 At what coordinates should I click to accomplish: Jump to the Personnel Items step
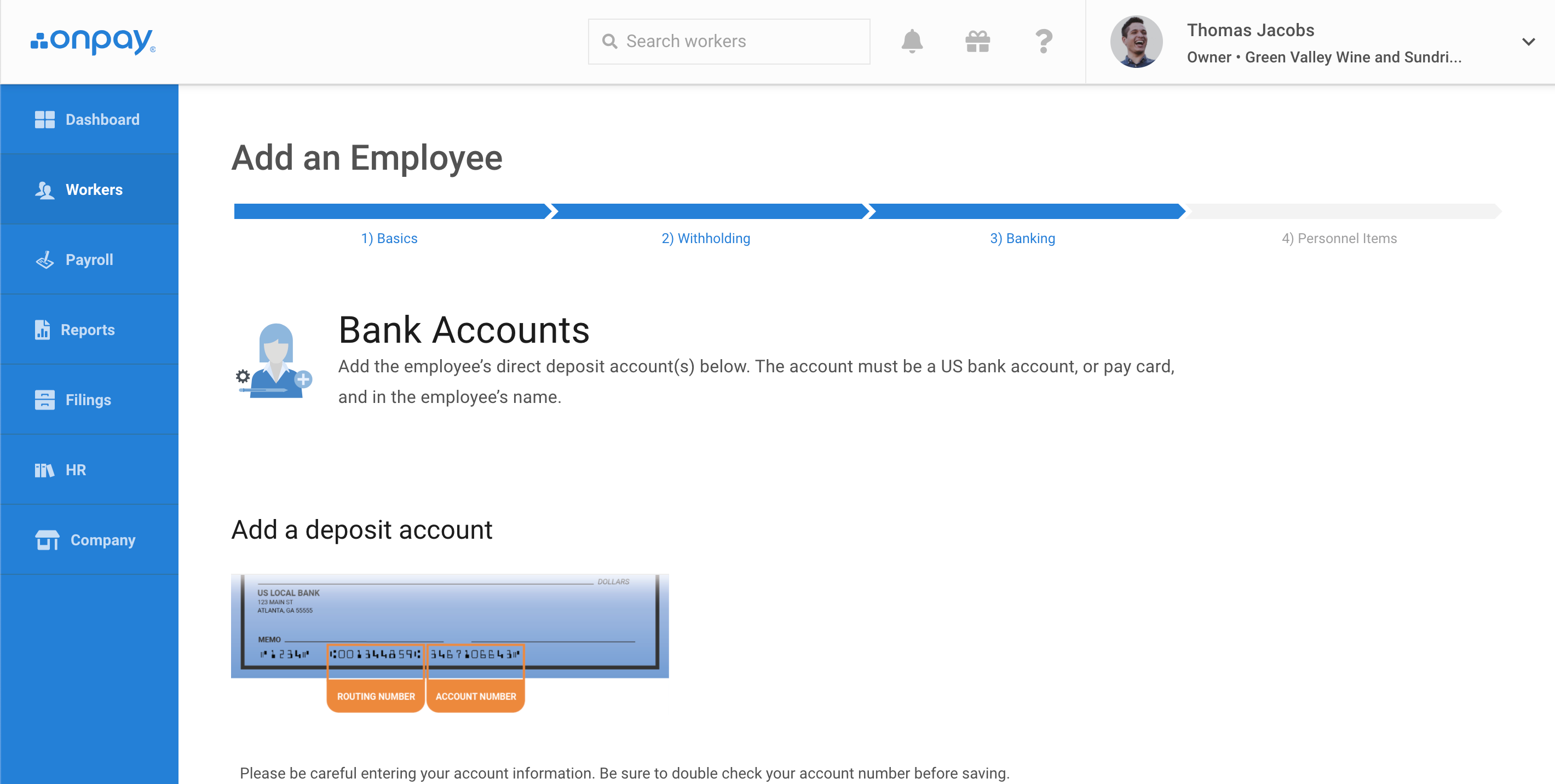(1339, 238)
